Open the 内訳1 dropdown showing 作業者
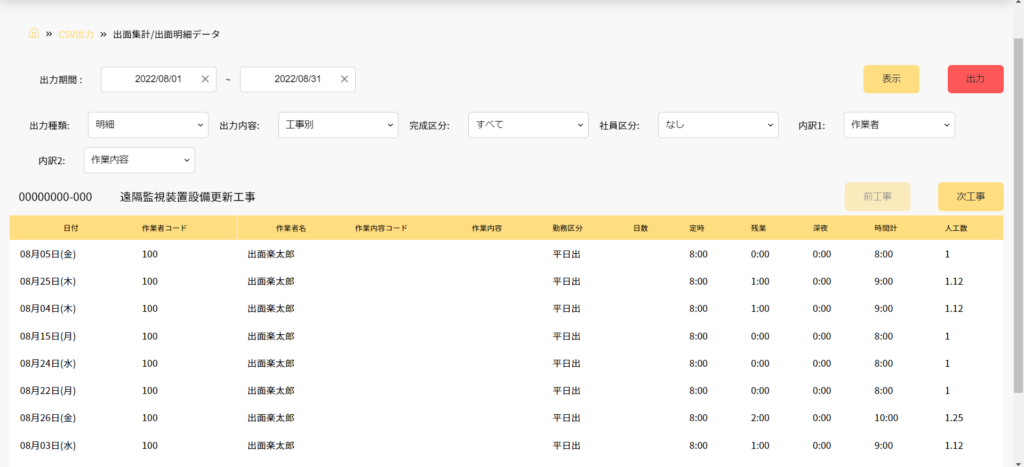1024x467 pixels. click(x=899, y=125)
